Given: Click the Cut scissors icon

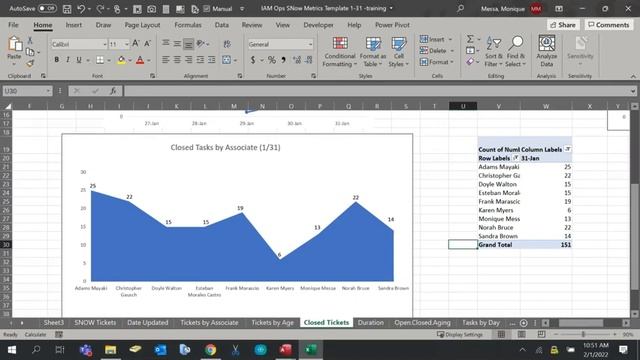Looking at the screenshot, I should (30, 40).
